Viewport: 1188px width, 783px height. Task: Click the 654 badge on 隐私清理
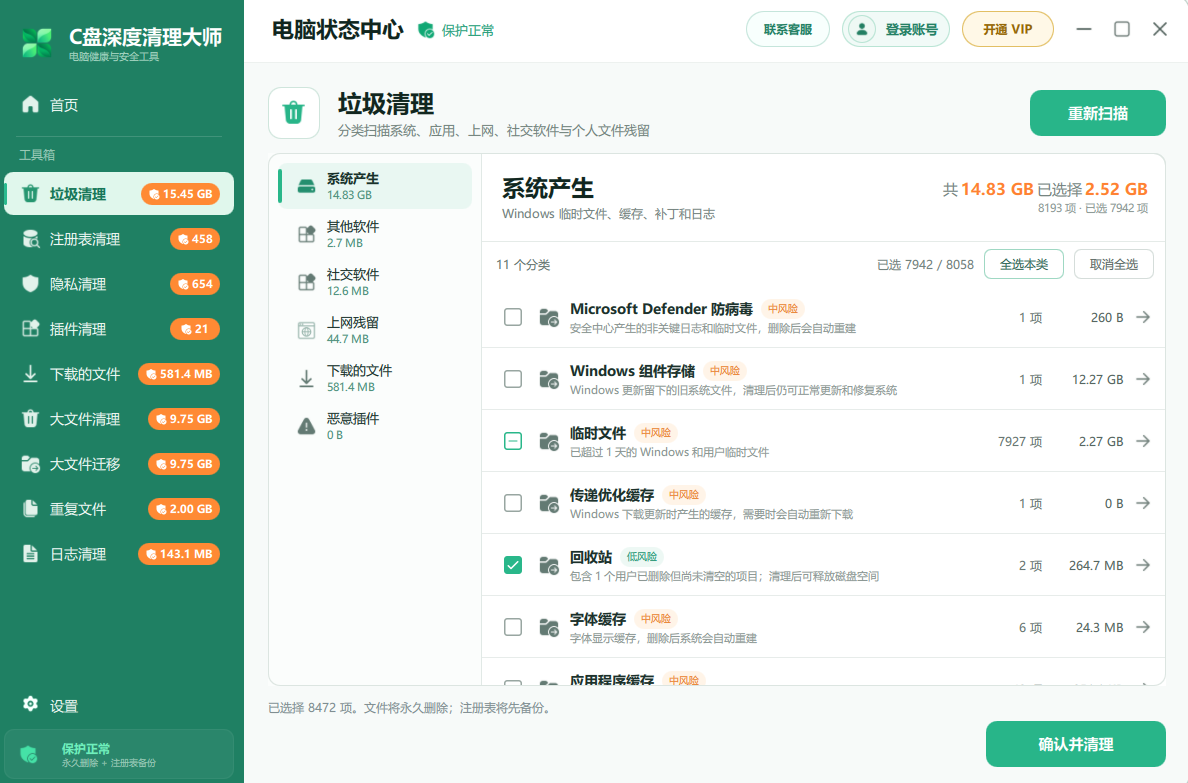[195, 284]
